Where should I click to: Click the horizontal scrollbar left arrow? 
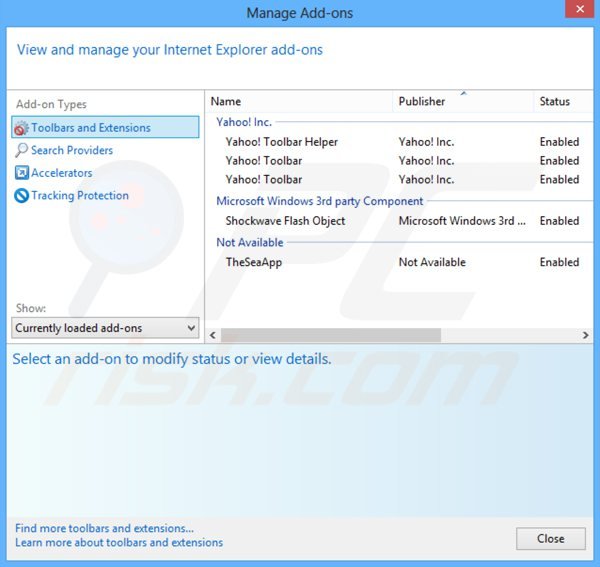213,336
